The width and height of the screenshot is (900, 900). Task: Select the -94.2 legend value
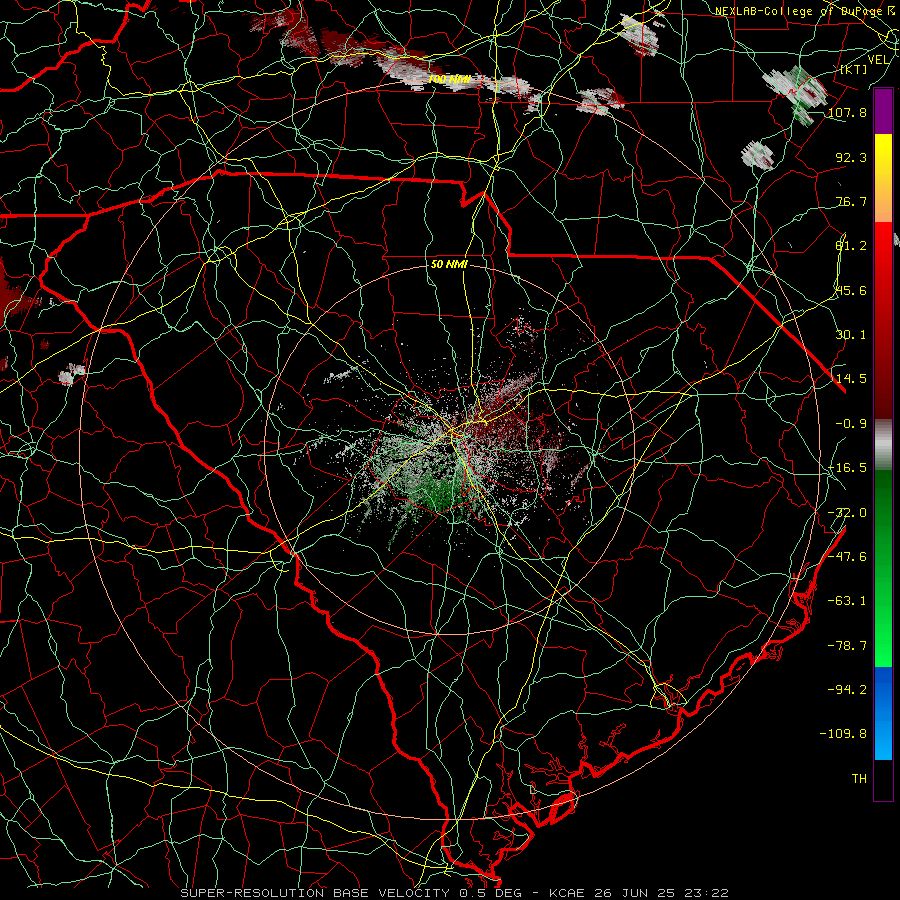click(847, 689)
